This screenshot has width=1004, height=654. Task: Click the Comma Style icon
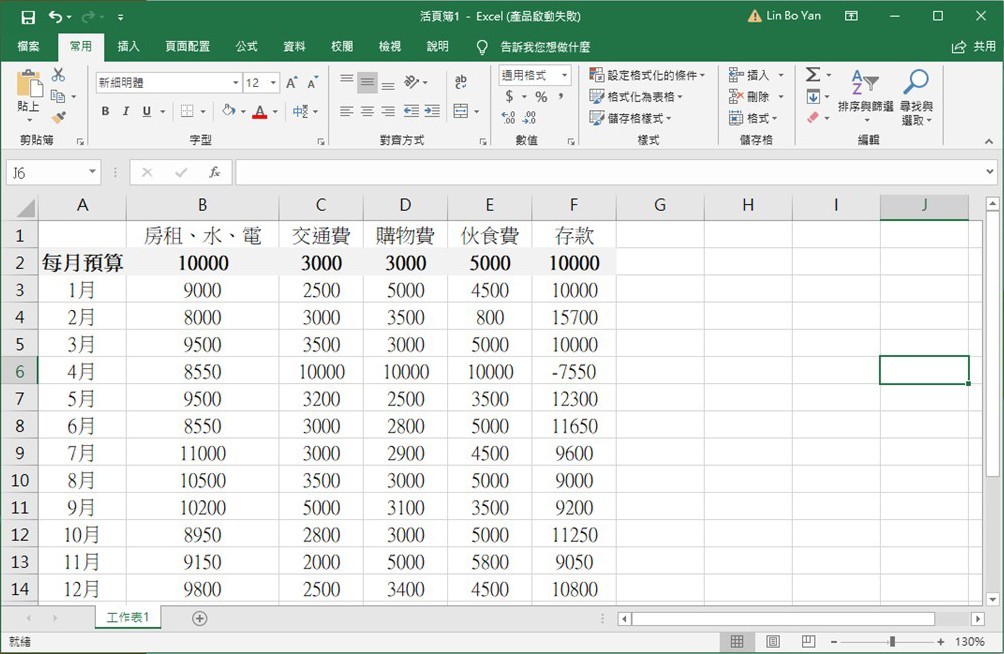[561, 97]
